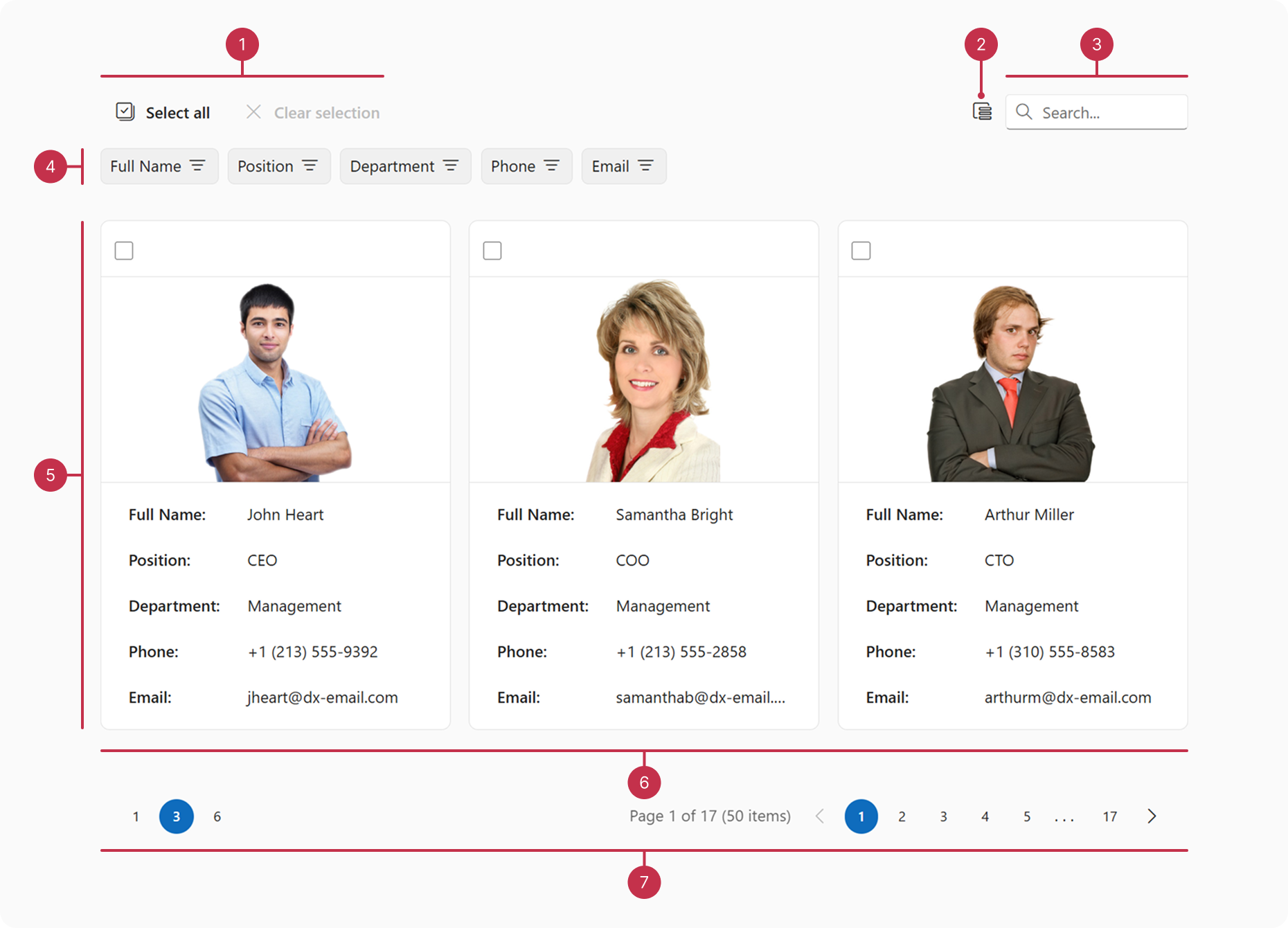Open the filter icon on Position header
Image resolution: width=1288 pixels, height=928 pixels.
(x=310, y=166)
